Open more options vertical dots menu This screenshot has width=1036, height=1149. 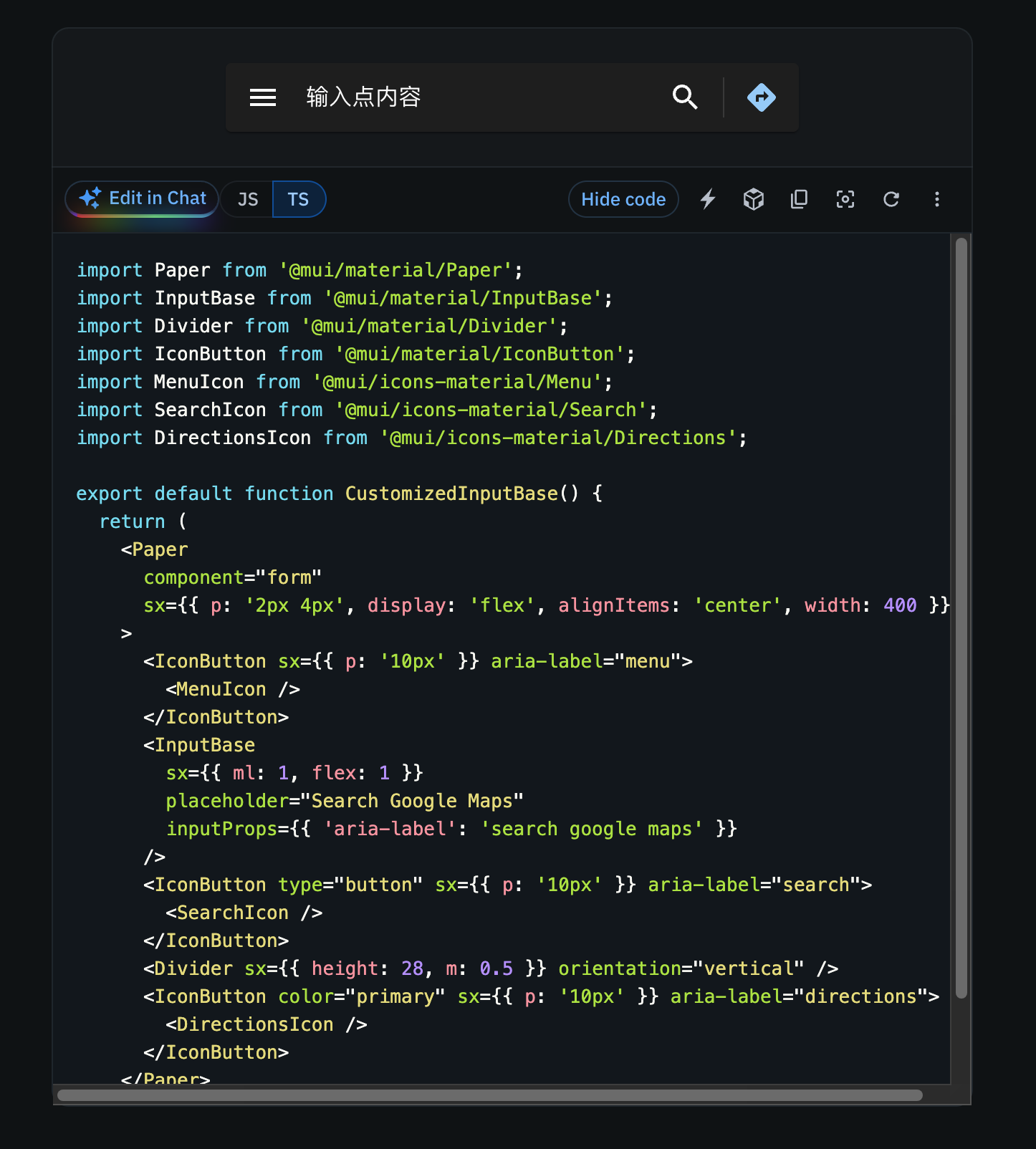pyautogui.click(x=937, y=199)
